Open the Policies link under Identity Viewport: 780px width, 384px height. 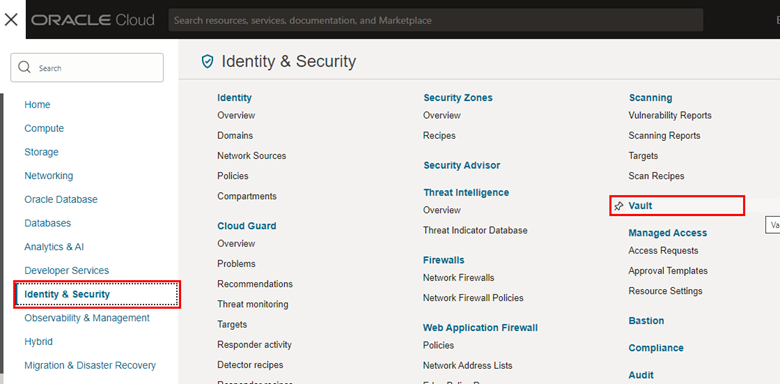coord(233,176)
